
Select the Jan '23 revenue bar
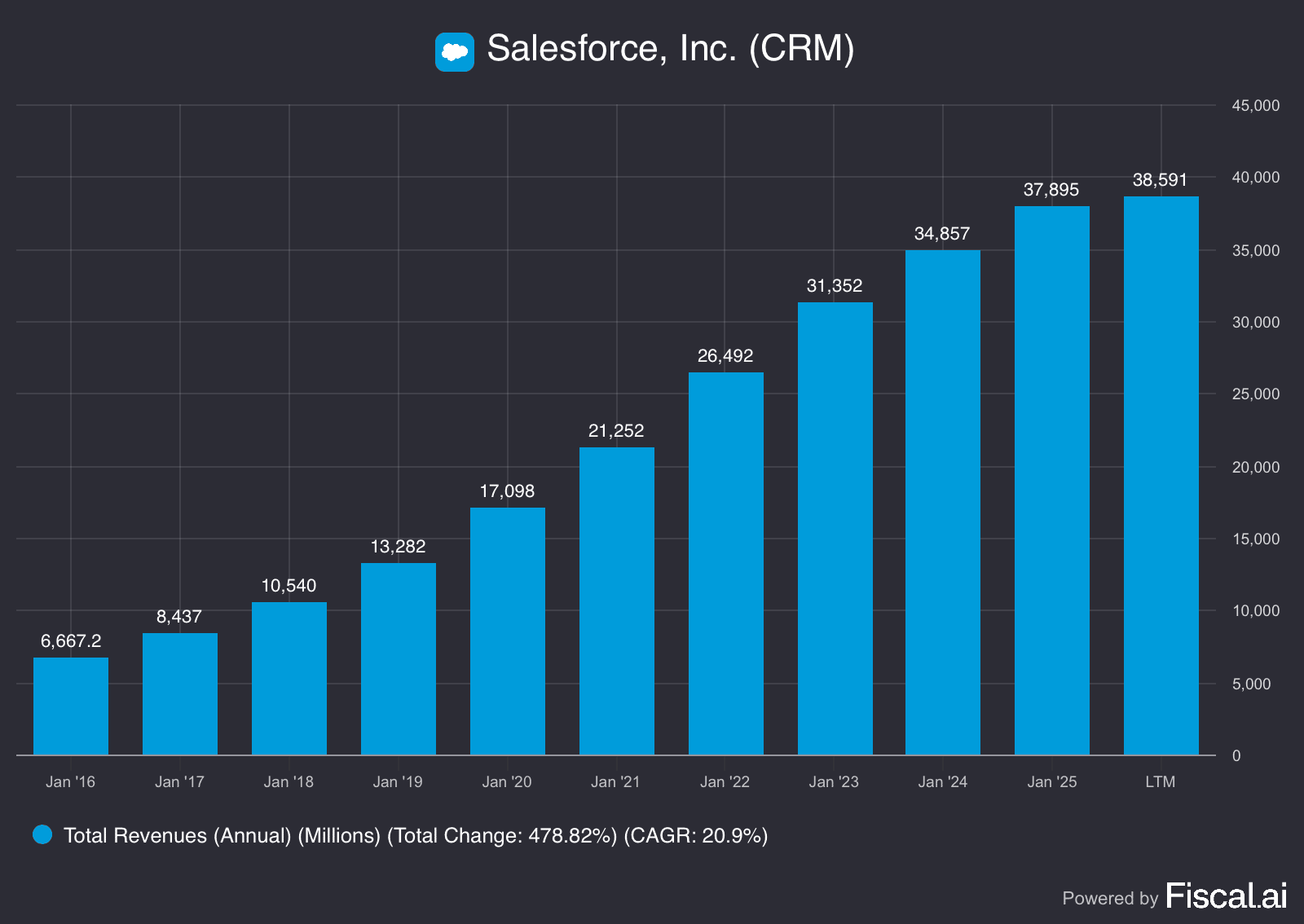(x=835, y=529)
